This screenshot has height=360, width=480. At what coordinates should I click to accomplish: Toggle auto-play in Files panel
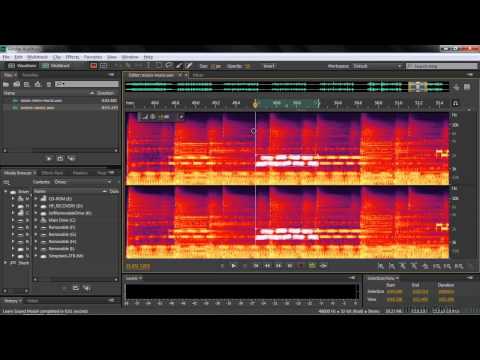point(71,159)
